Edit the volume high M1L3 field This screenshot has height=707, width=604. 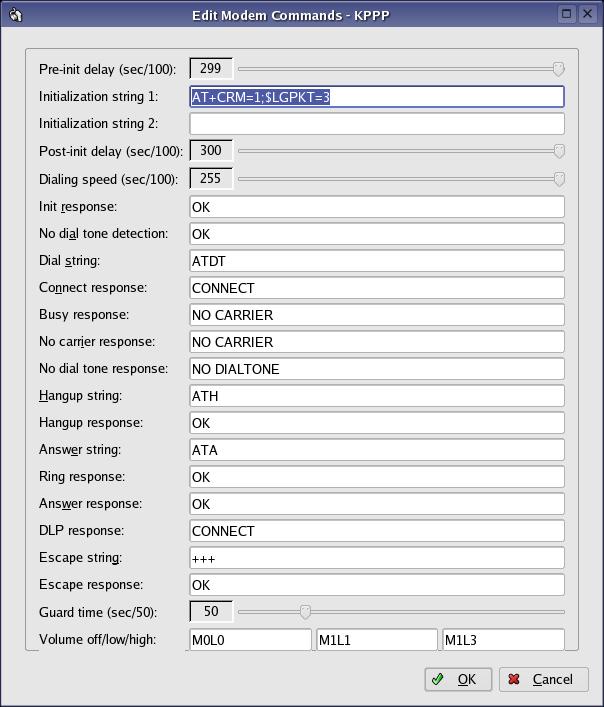pyautogui.click(x=503, y=640)
